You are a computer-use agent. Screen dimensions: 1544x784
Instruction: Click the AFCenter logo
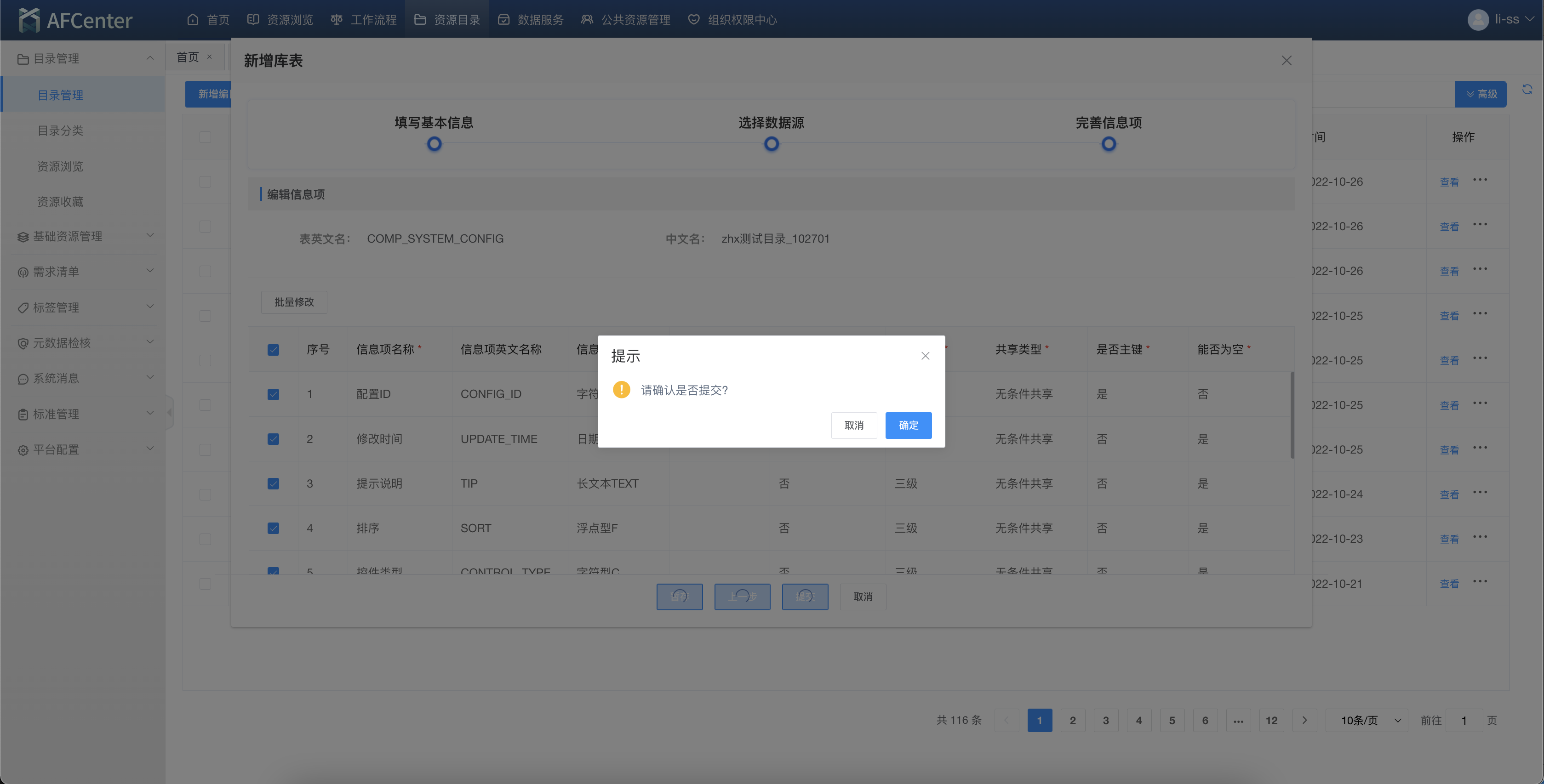(75, 20)
